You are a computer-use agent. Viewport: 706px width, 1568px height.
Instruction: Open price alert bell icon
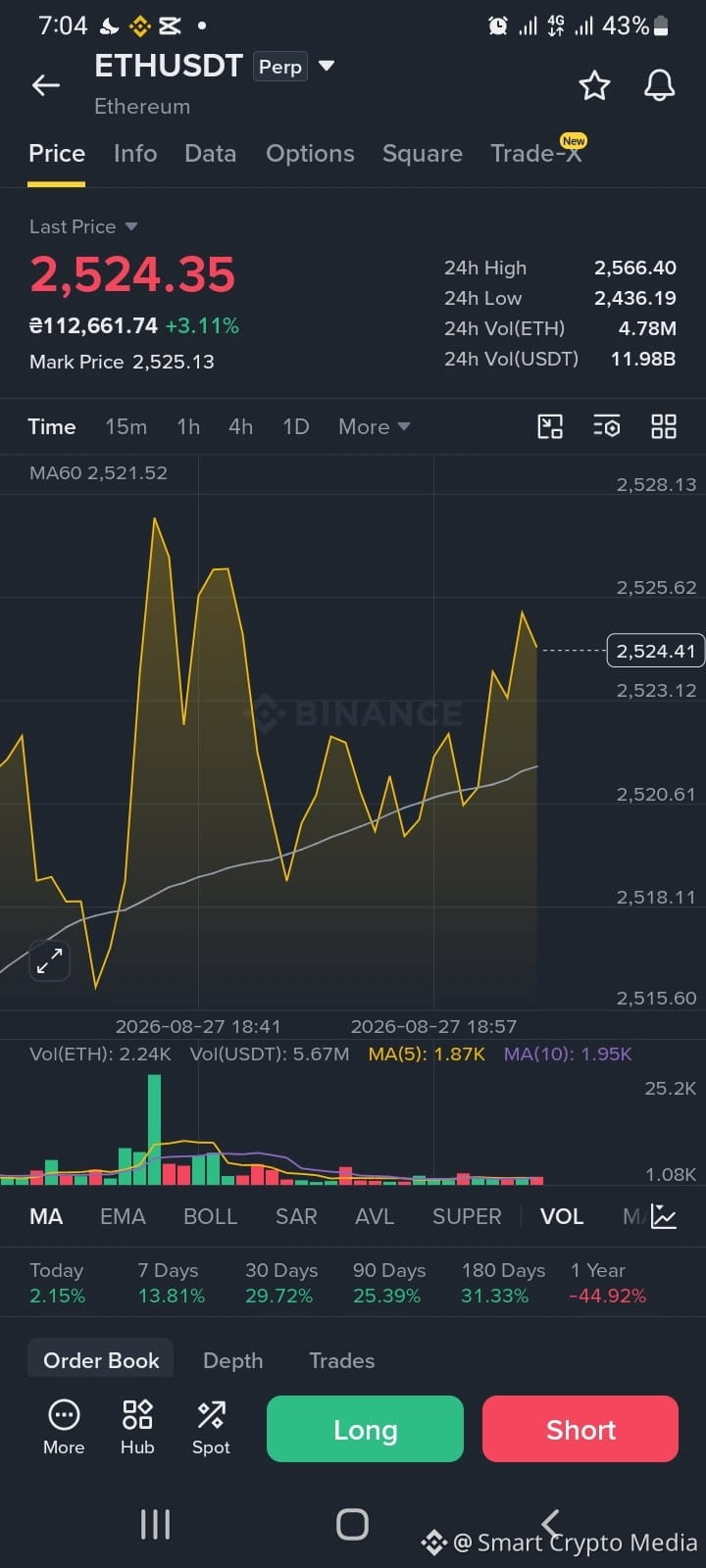659,86
